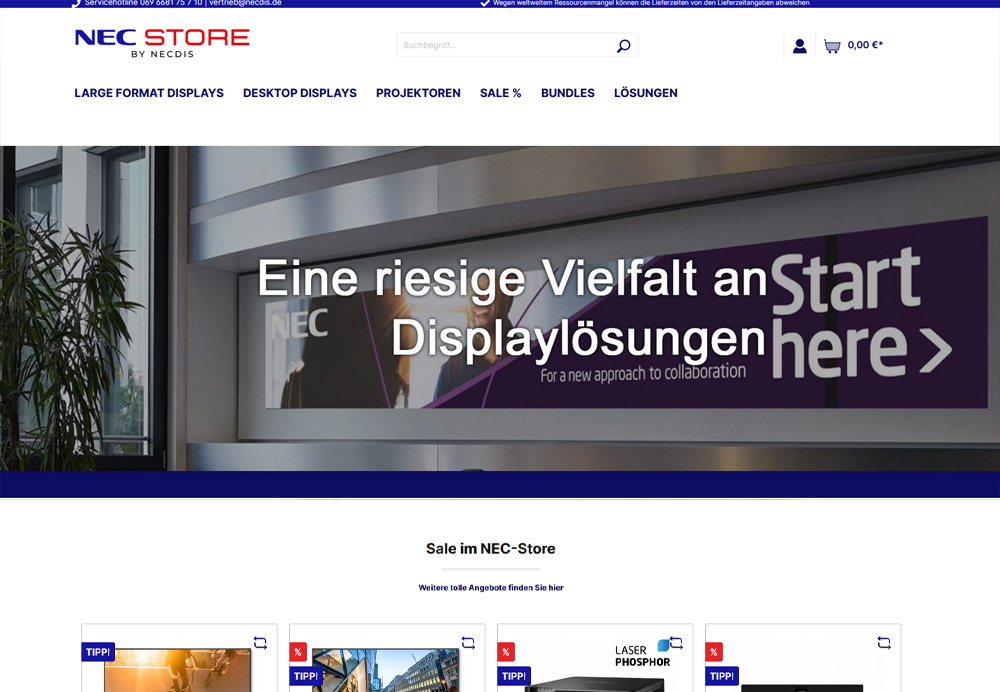The width and height of the screenshot is (1000, 692).
Task: Click the Lieferzeiten notice in the top bar
Action: (x=651, y=3)
